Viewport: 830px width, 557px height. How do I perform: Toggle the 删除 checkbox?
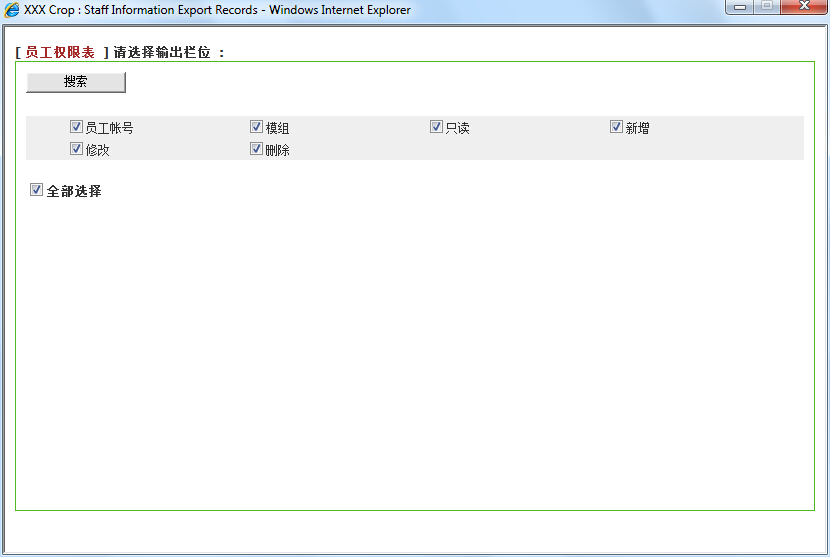[x=256, y=149]
